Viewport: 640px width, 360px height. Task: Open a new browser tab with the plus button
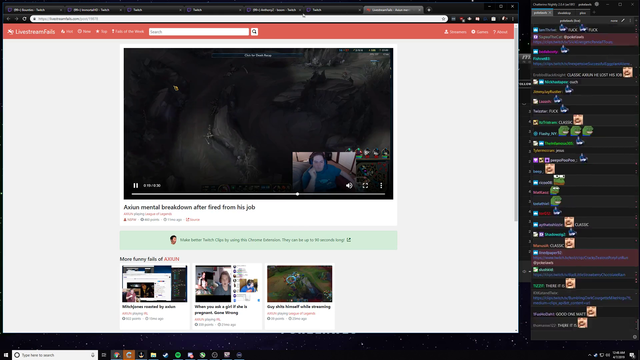click(x=429, y=10)
